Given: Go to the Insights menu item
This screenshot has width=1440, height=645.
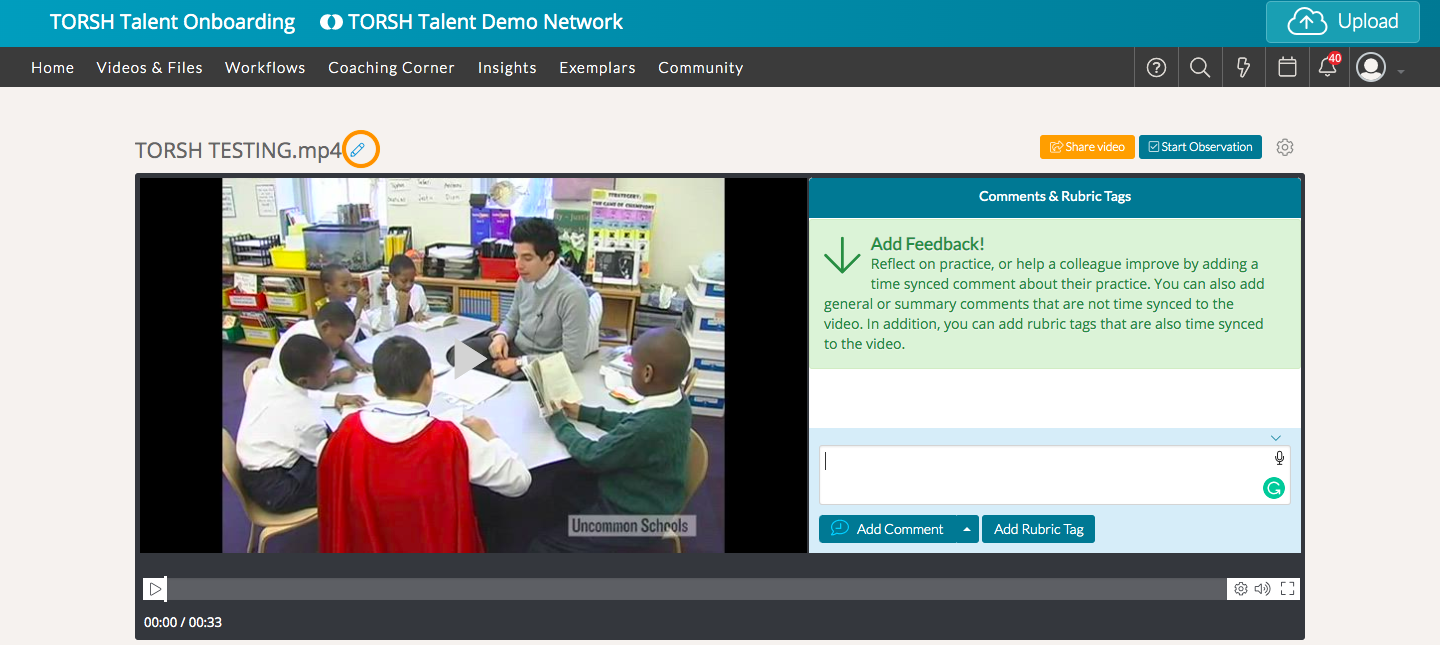Looking at the screenshot, I should 507,68.
